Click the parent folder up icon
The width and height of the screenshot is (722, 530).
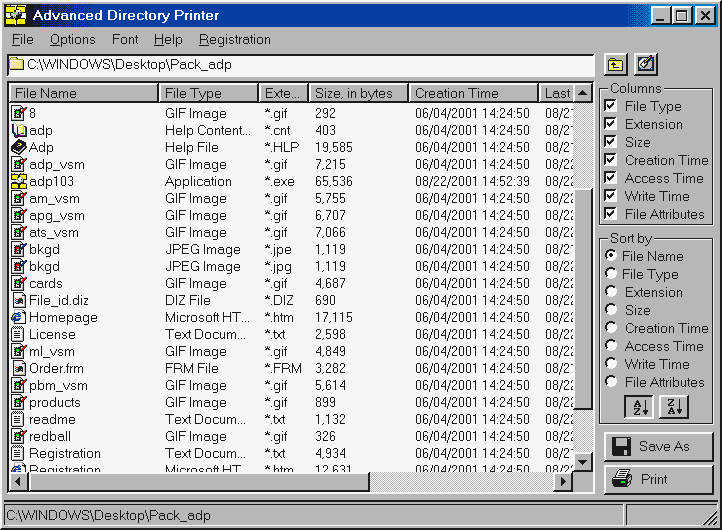coord(616,65)
